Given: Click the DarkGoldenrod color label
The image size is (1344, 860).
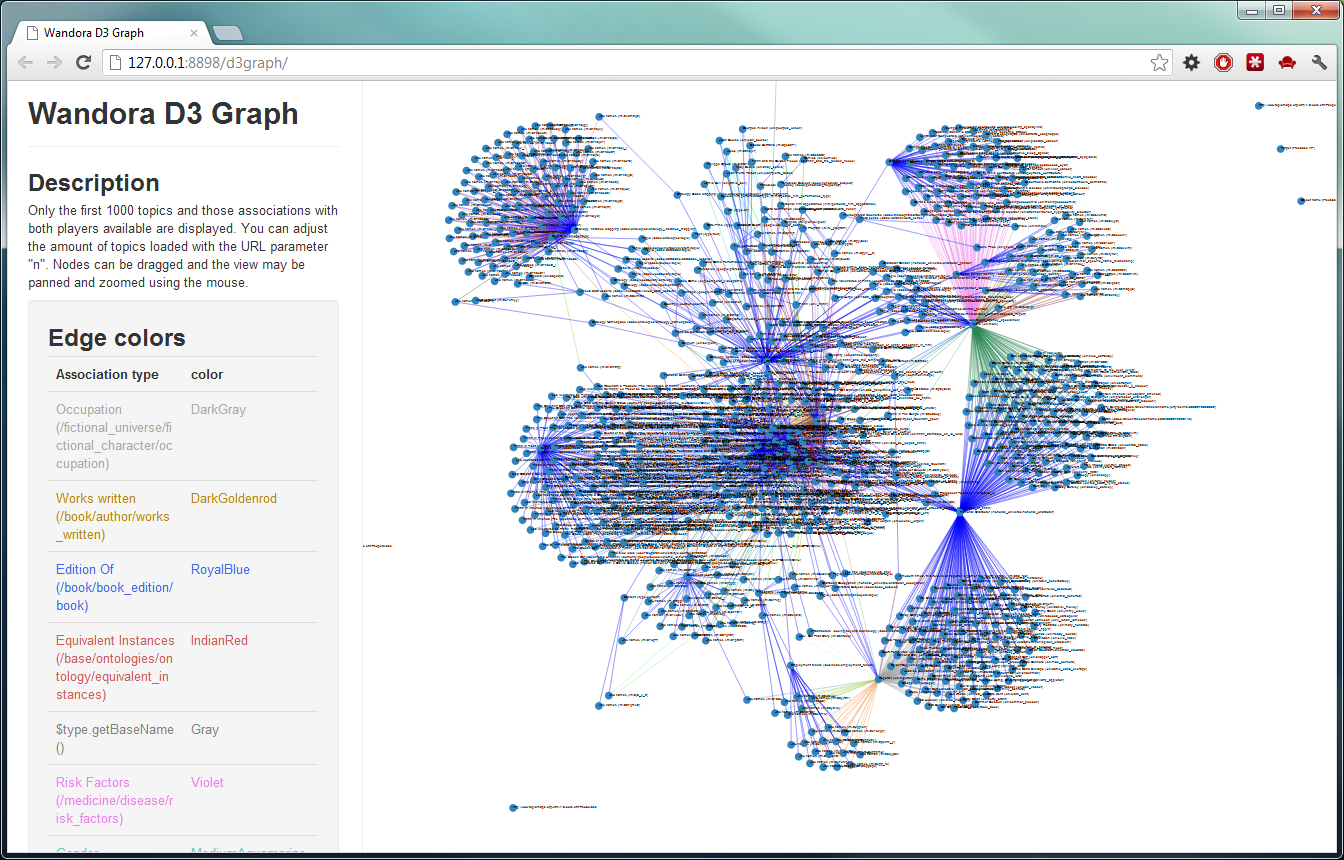Looking at the screenshot, I should 233,499.
